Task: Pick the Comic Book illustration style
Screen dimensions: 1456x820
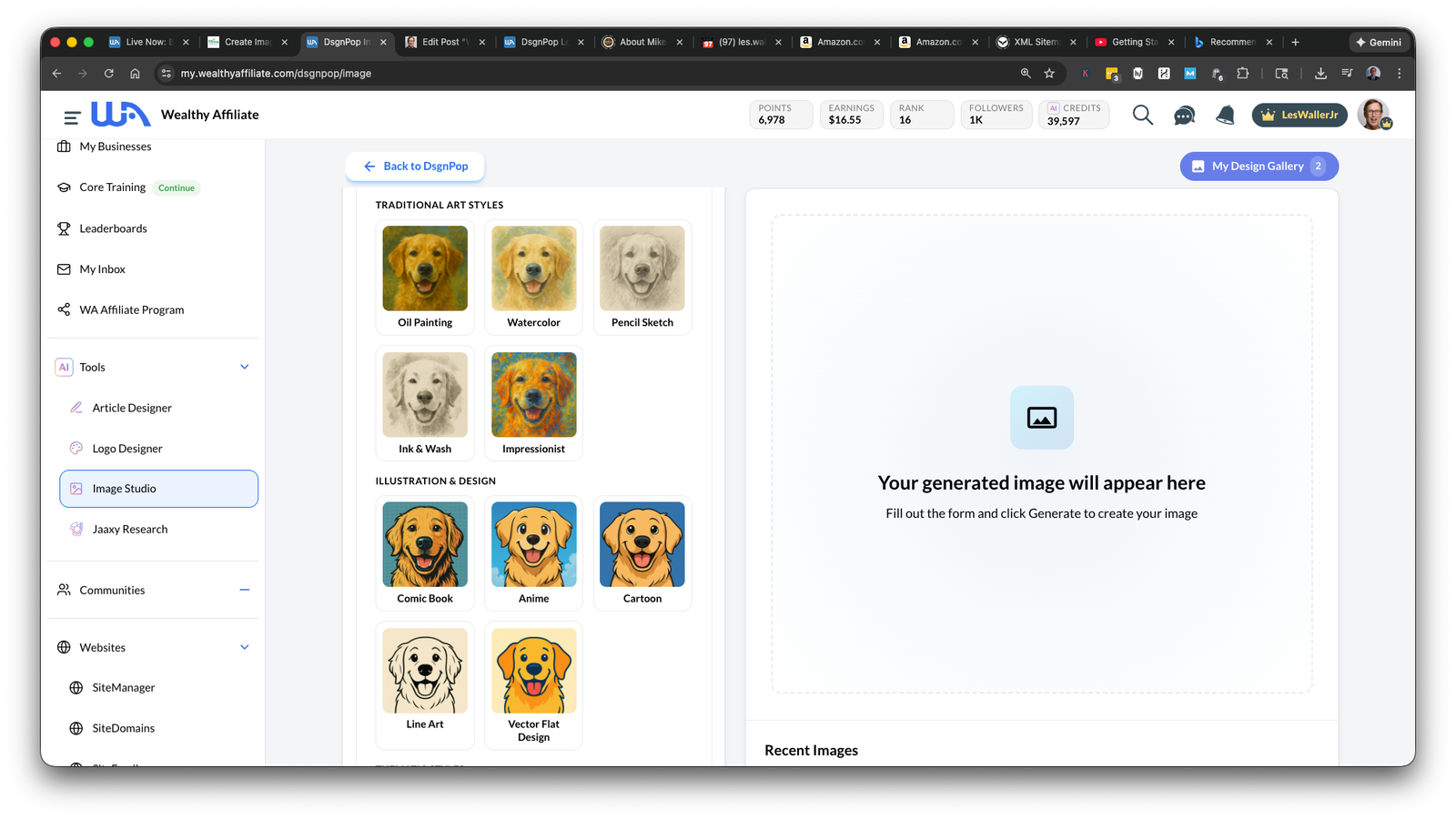Action: point(425,552)
